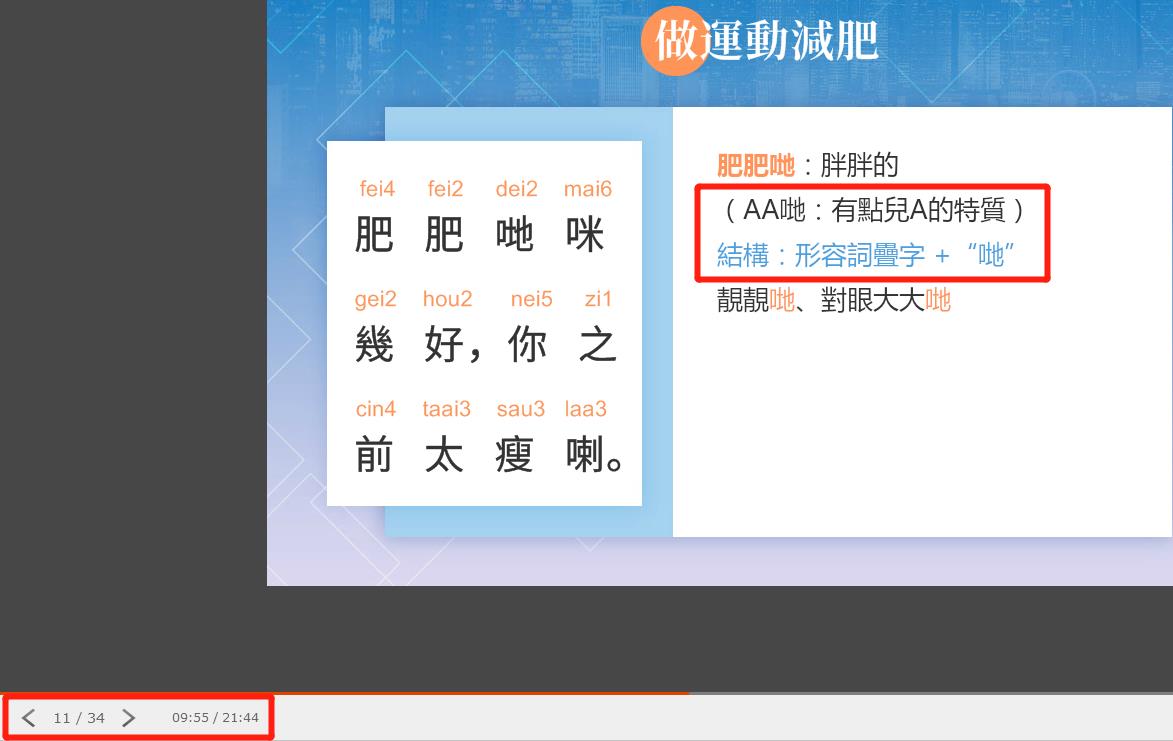Jump ahead on the grey unplayed progress bar
This screenshot has width=1173, height=741.
click(x=930, y=693)
